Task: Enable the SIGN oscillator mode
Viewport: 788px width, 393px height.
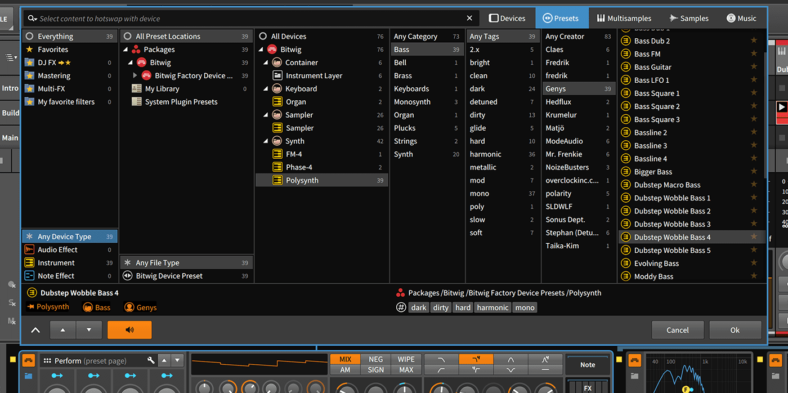Action: [x=375, y=370]
